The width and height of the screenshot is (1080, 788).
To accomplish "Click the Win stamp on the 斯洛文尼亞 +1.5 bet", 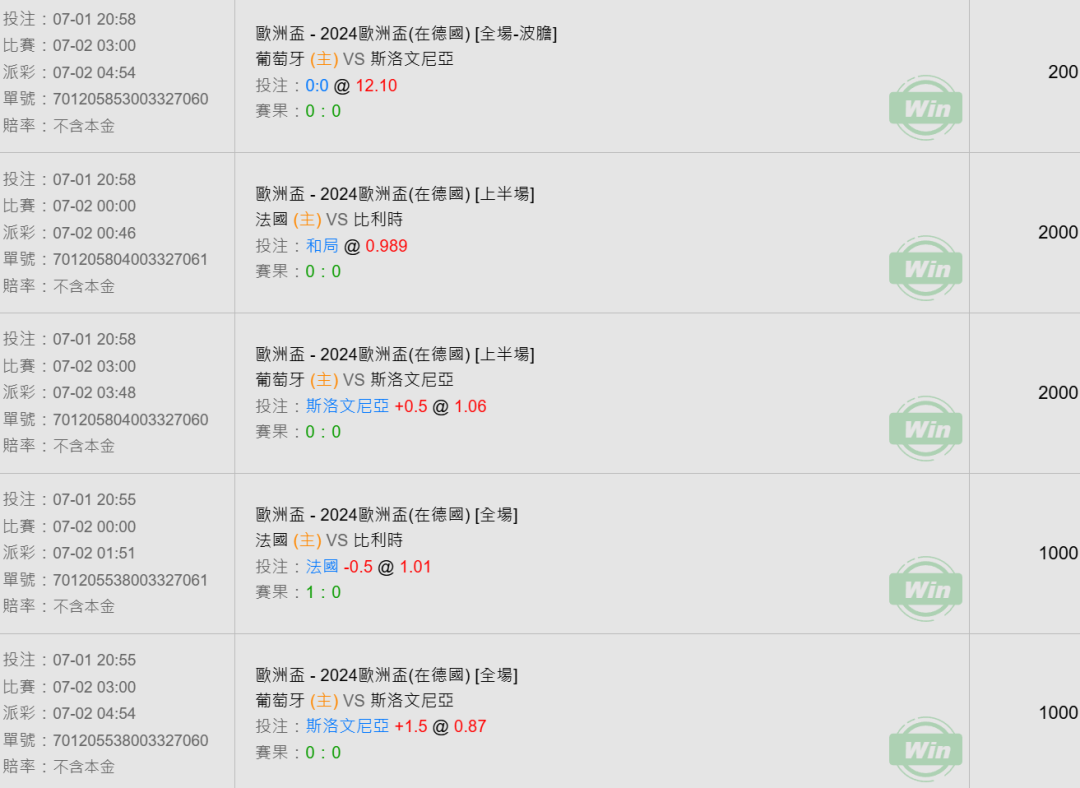I will (925, 750).
